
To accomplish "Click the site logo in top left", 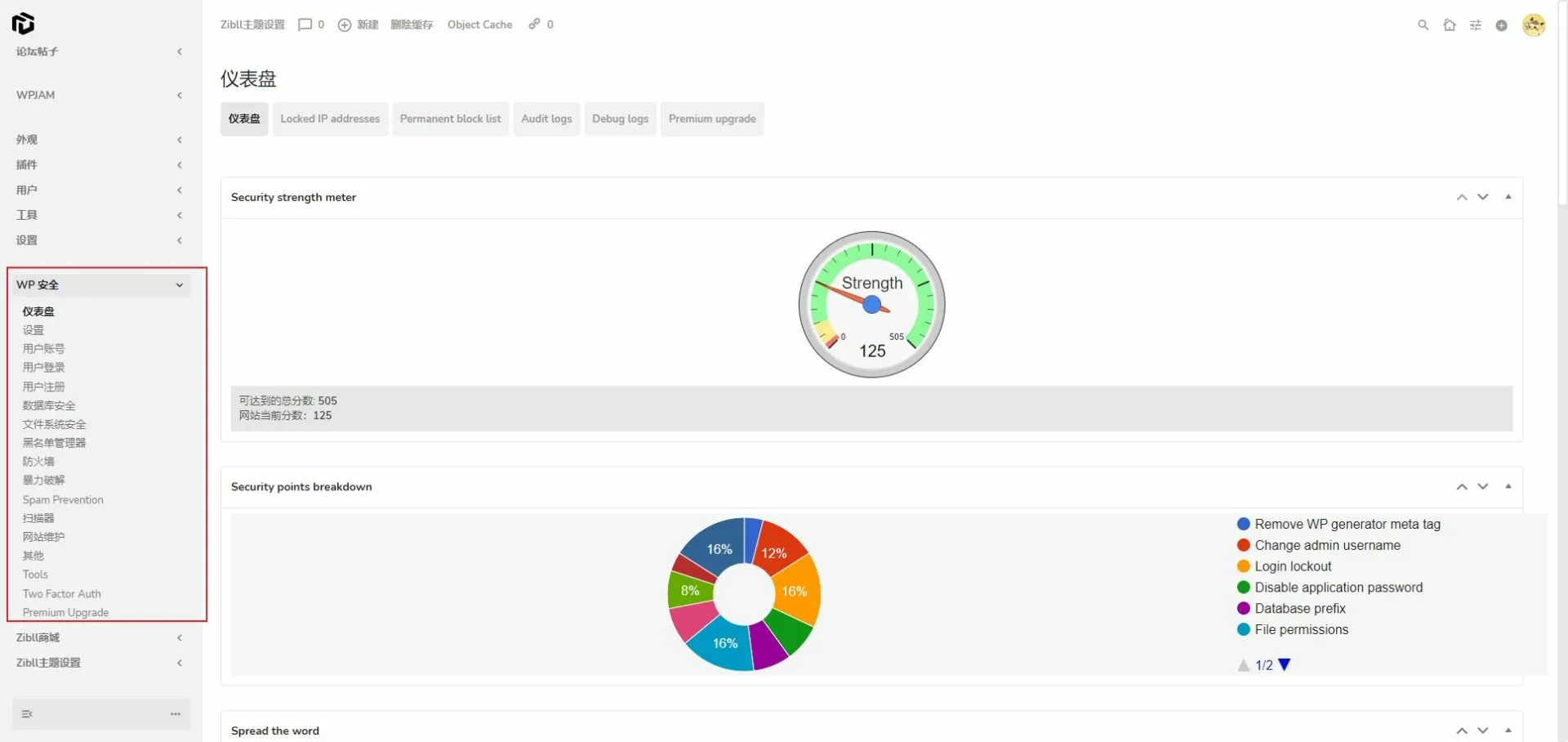I will (23, 24).
